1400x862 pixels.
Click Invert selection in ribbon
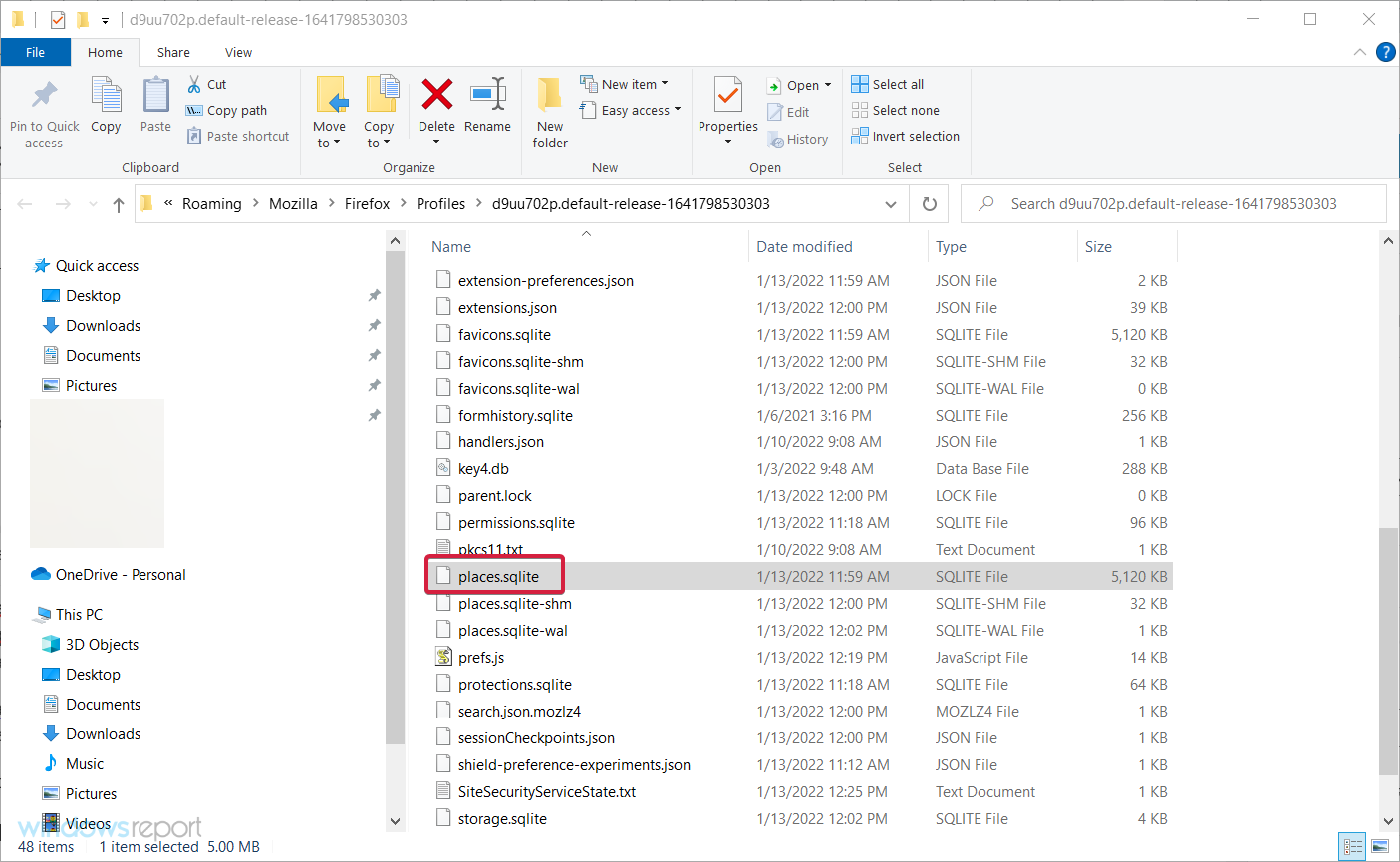906,137
